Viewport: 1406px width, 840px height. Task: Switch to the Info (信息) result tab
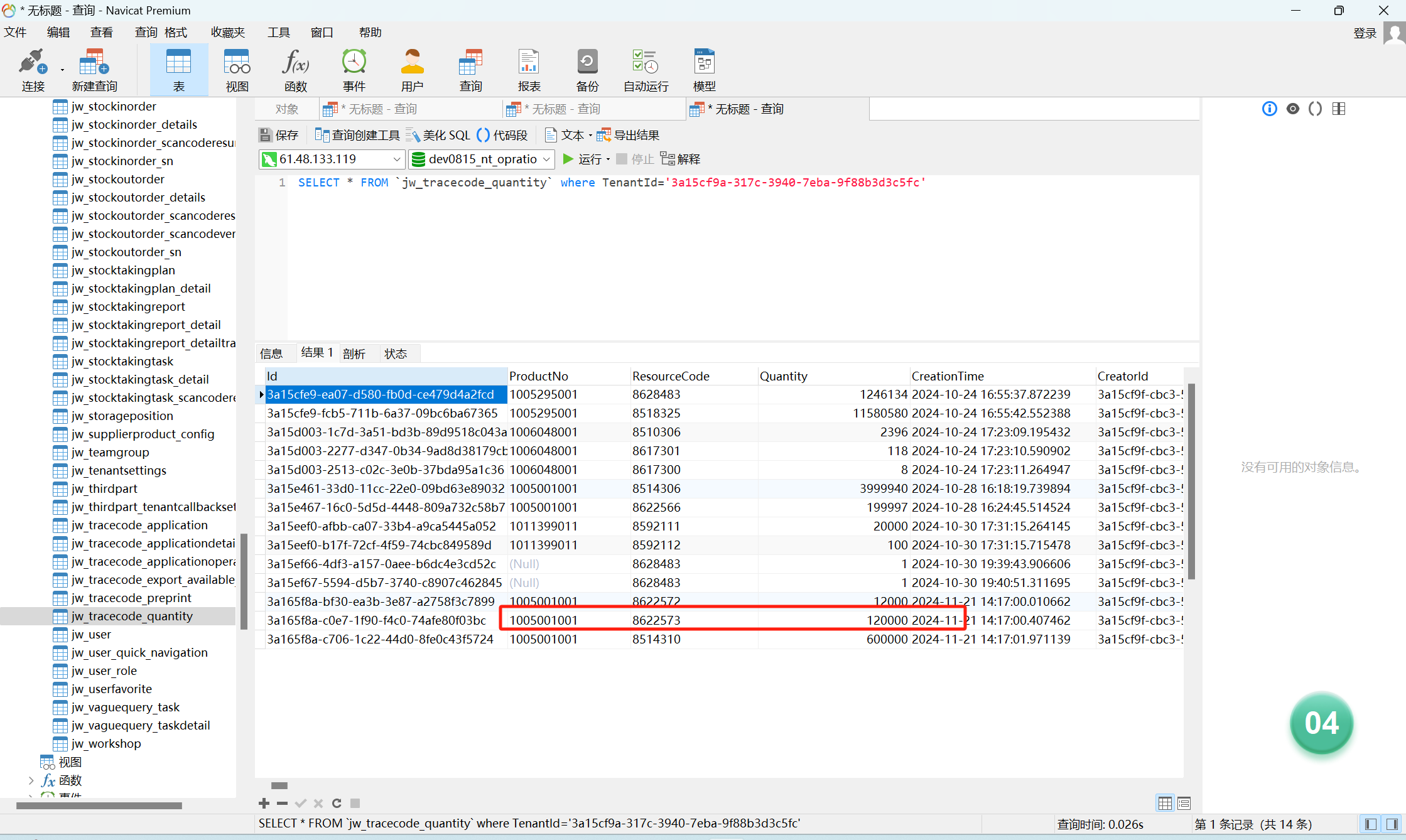pos(271,353)
